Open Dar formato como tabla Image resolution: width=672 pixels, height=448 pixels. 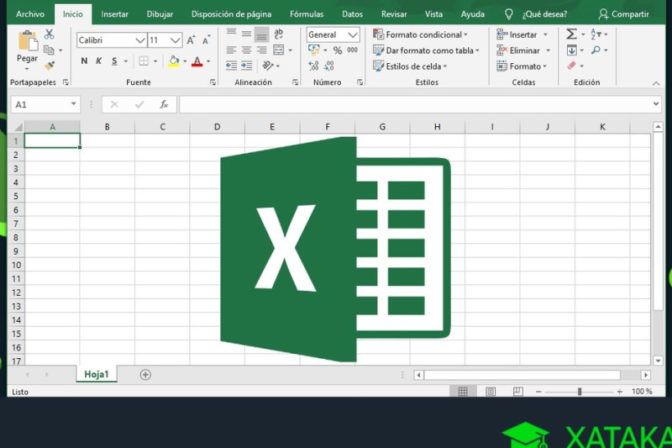pyautogui.click(x=426, y=51)
